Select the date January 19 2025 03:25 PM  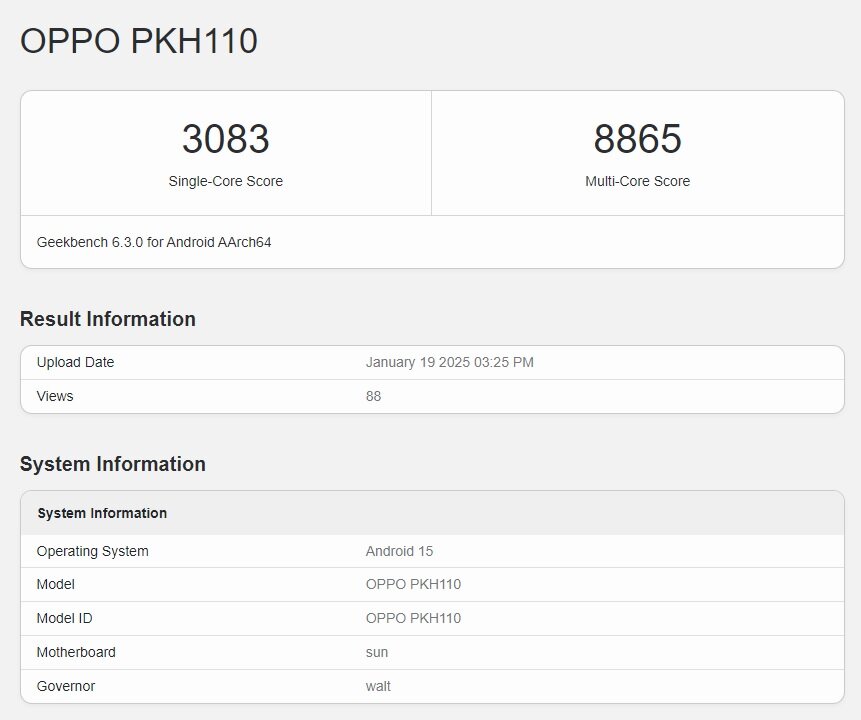pos(450,362)
